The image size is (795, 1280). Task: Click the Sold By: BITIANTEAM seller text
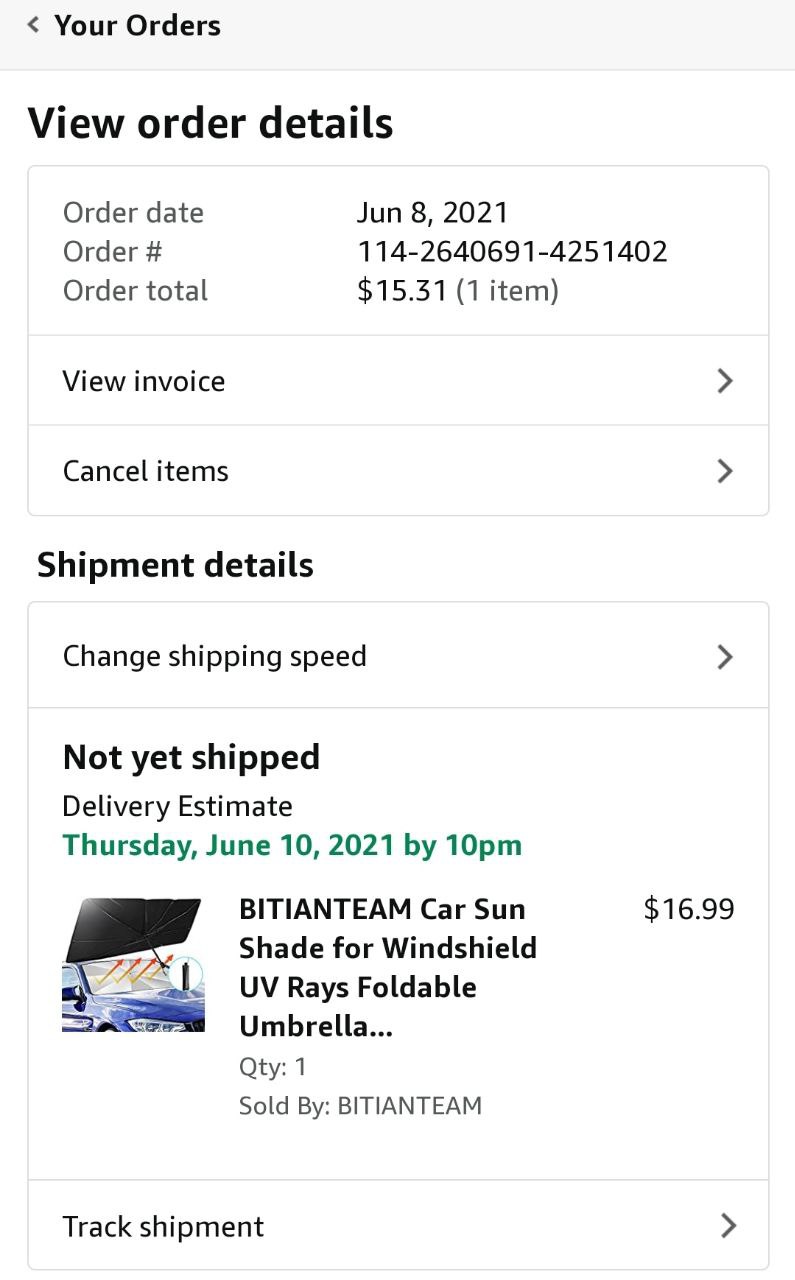(360, 1106)
